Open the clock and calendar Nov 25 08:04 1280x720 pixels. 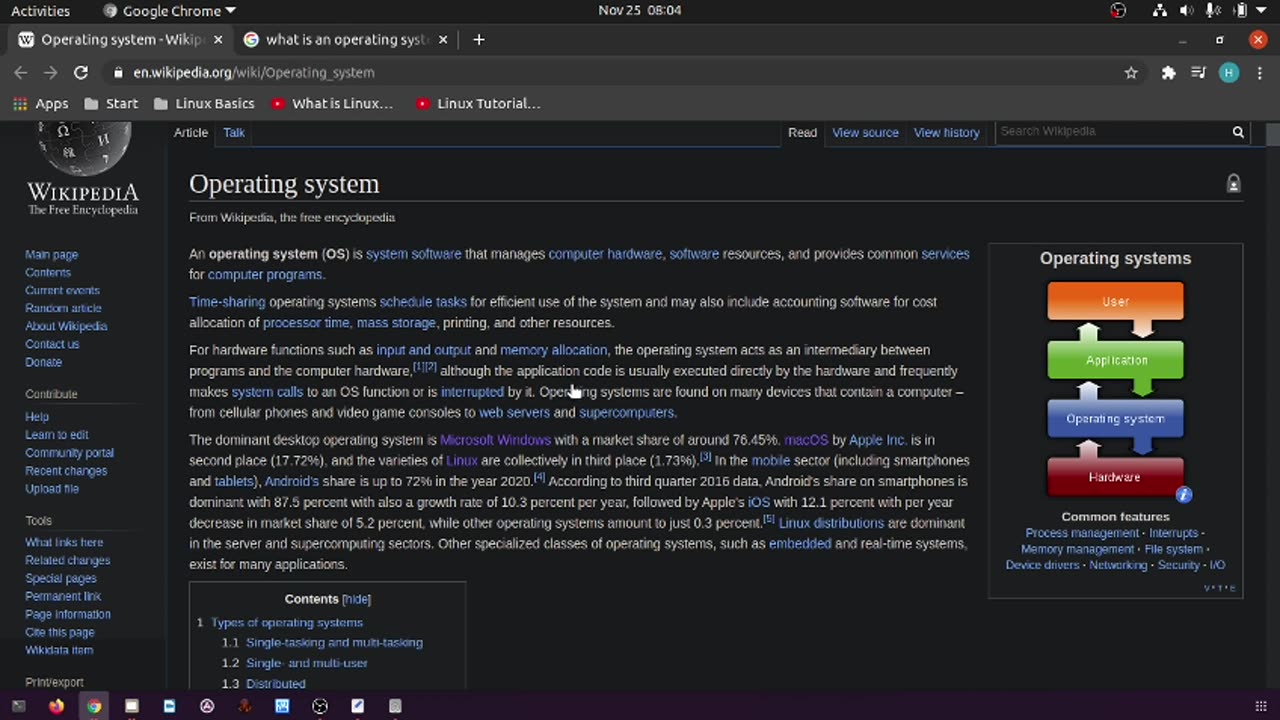coord(640,10)
